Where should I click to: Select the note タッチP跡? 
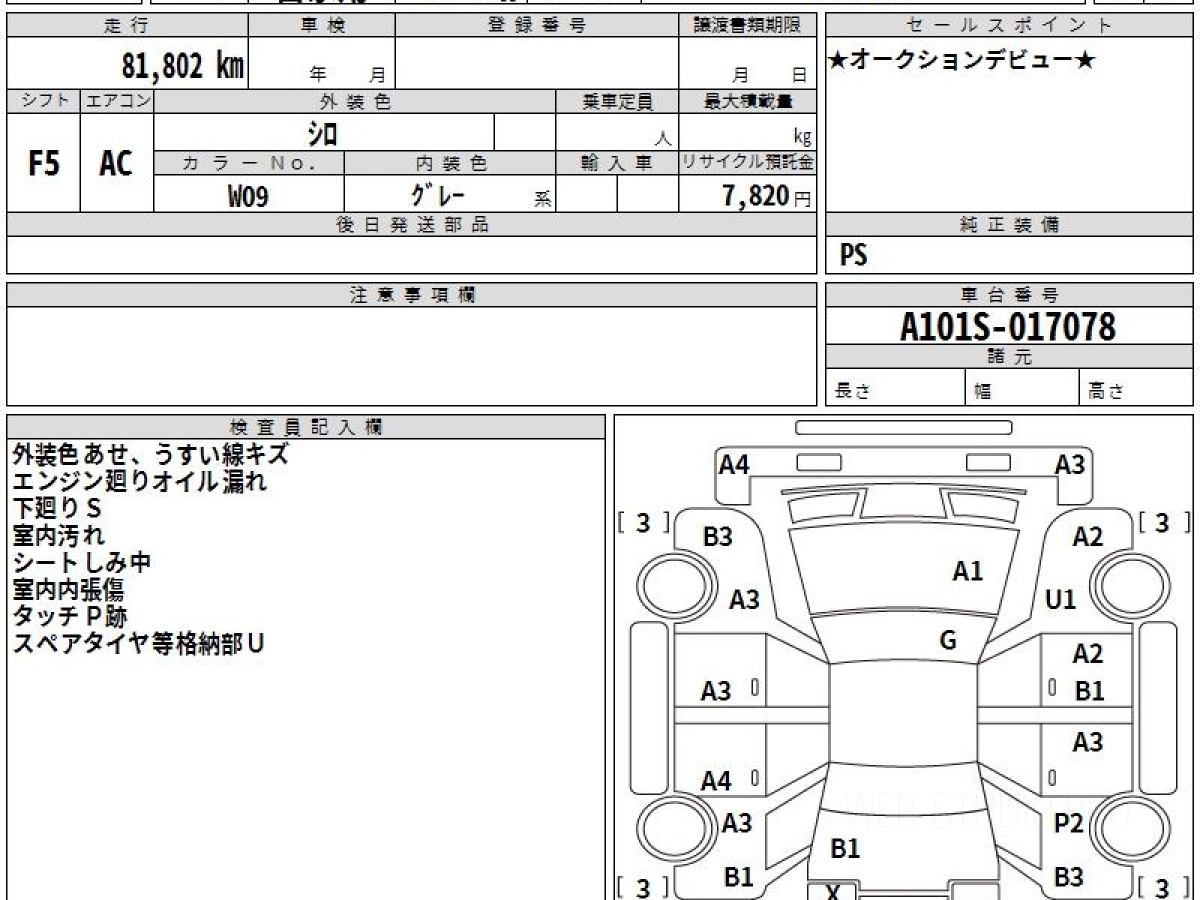point(70,616)
